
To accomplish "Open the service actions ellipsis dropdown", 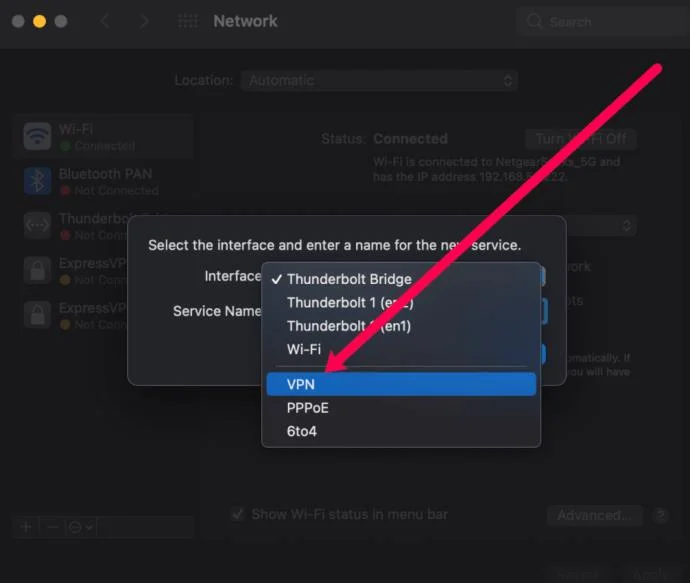I will [80, 526].
